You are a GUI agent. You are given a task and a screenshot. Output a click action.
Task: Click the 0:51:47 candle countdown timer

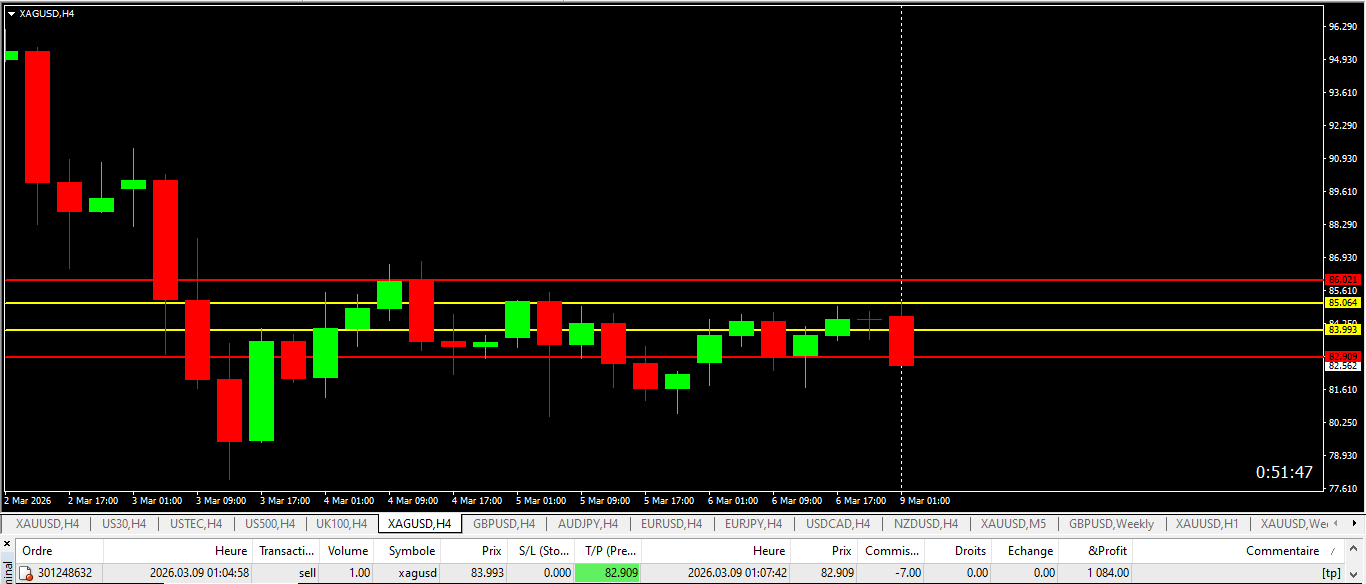pyautogui.click(x=1284, y=472)
